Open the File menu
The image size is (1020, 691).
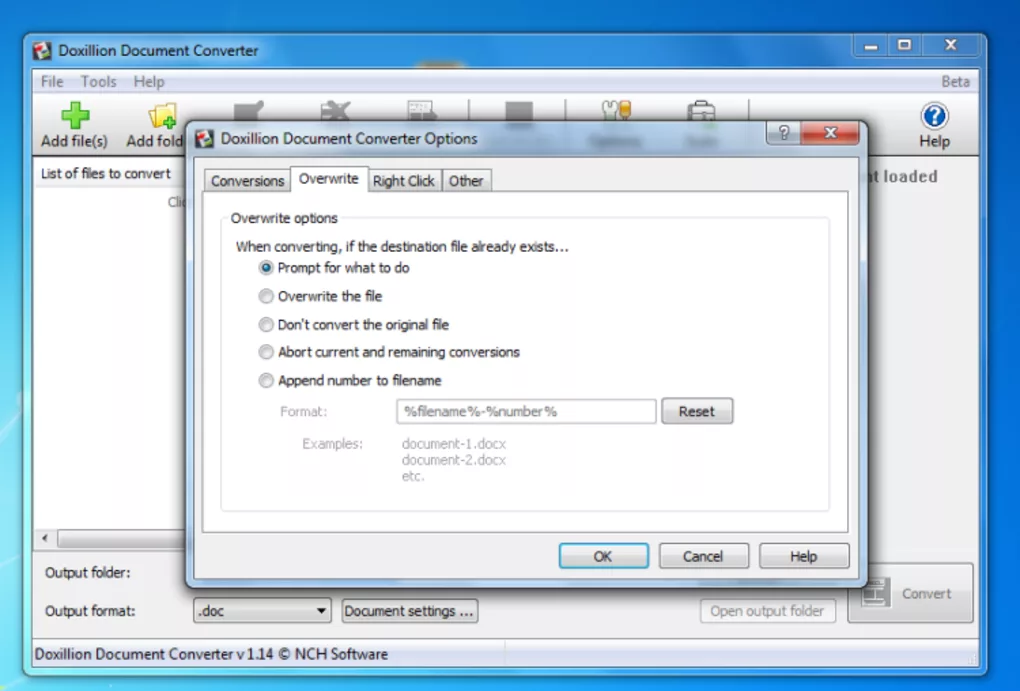tap(52, 82)
